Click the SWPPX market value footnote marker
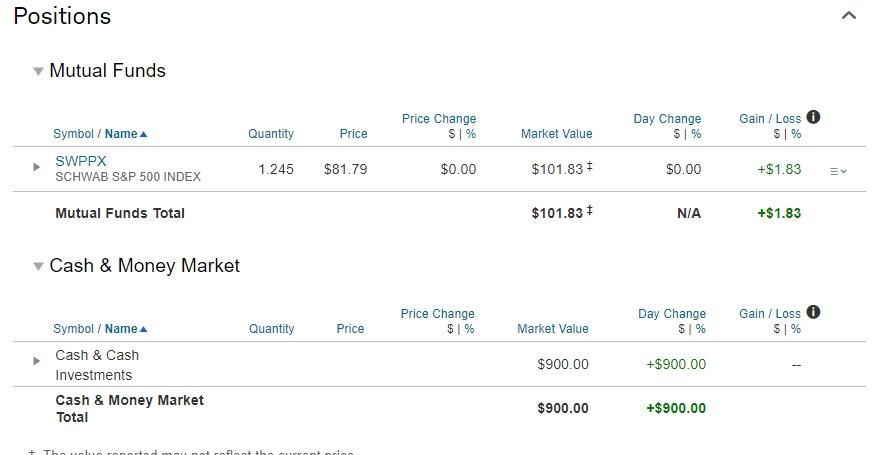Image resolution: width=884 pixels, height=455 pixels. click(x=589, y=166)
